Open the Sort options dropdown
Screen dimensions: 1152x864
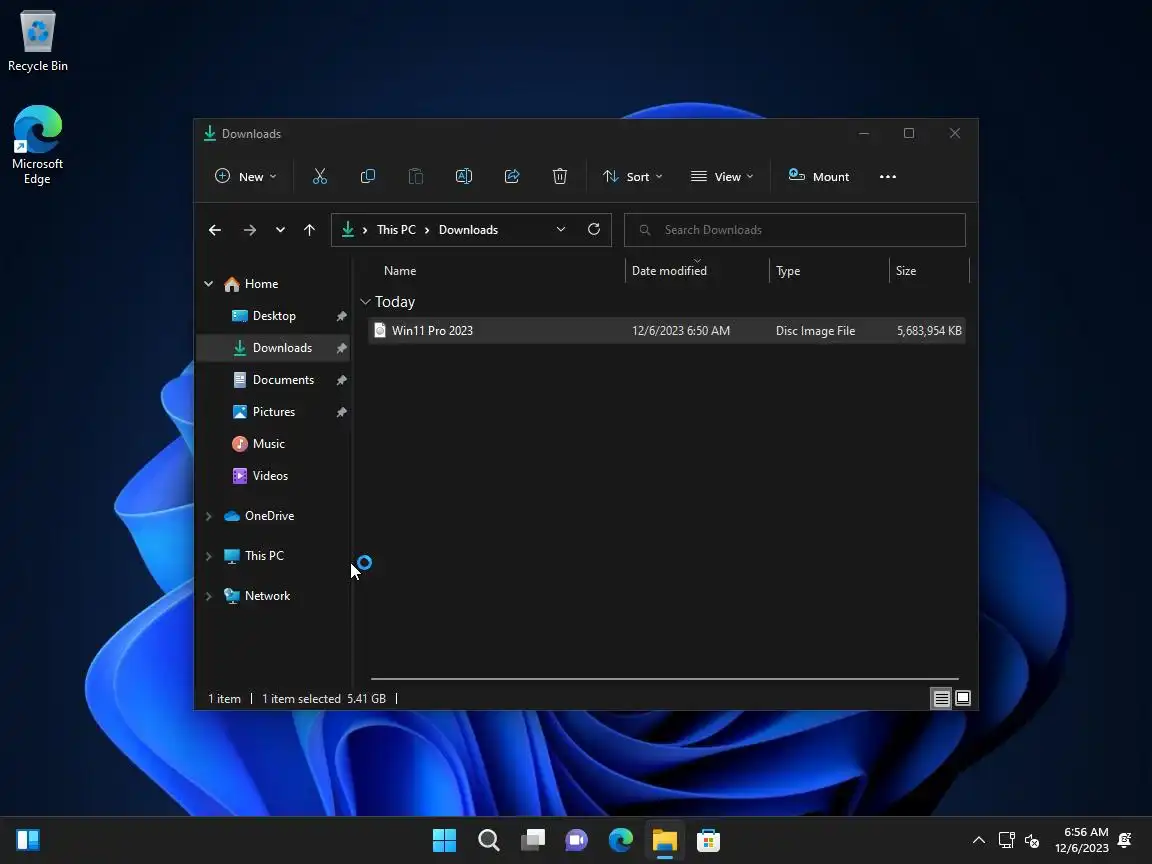tap(633, 176)
